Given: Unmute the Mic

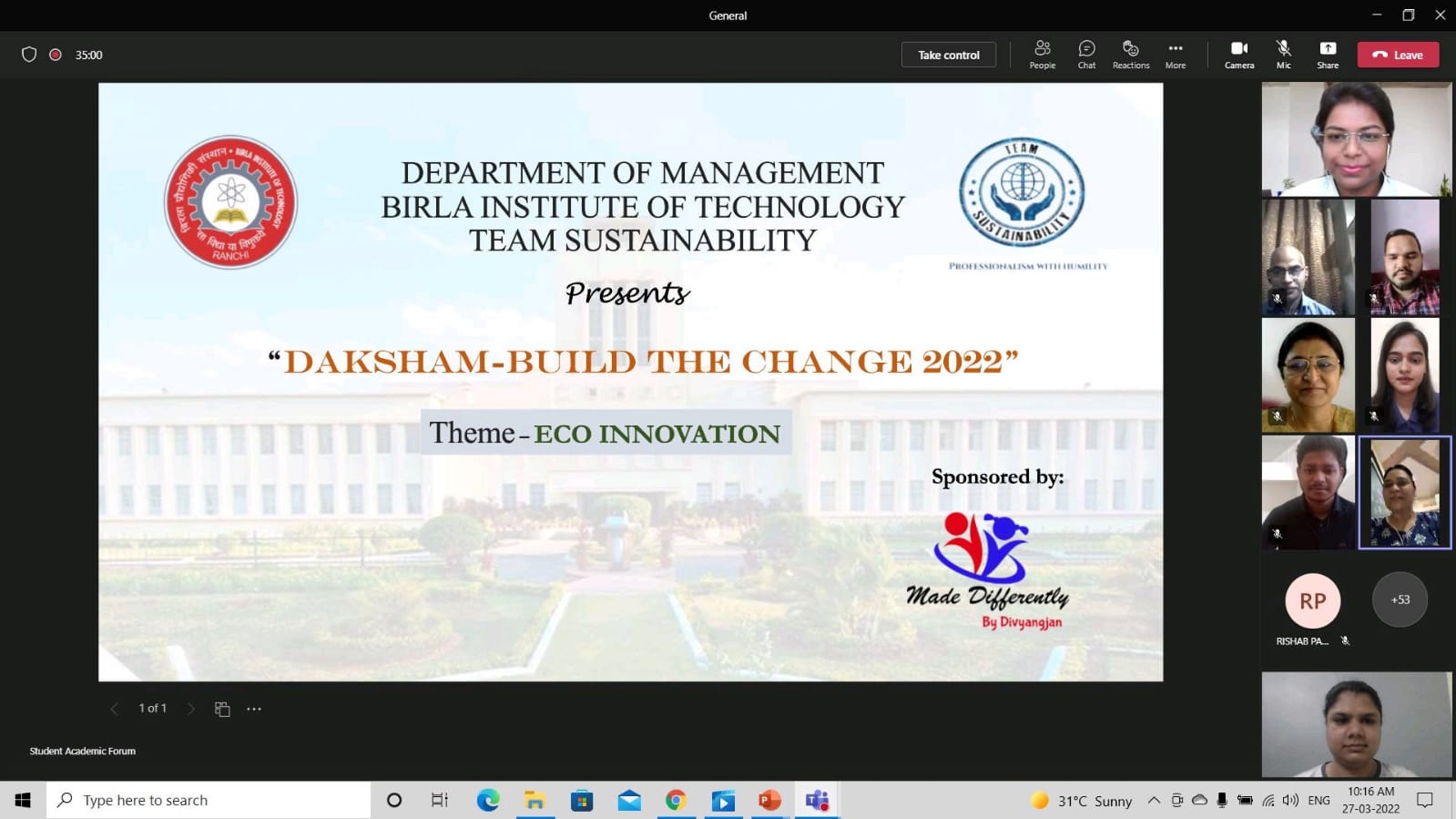Looking at the screenshot, I should coord(1283,54).
